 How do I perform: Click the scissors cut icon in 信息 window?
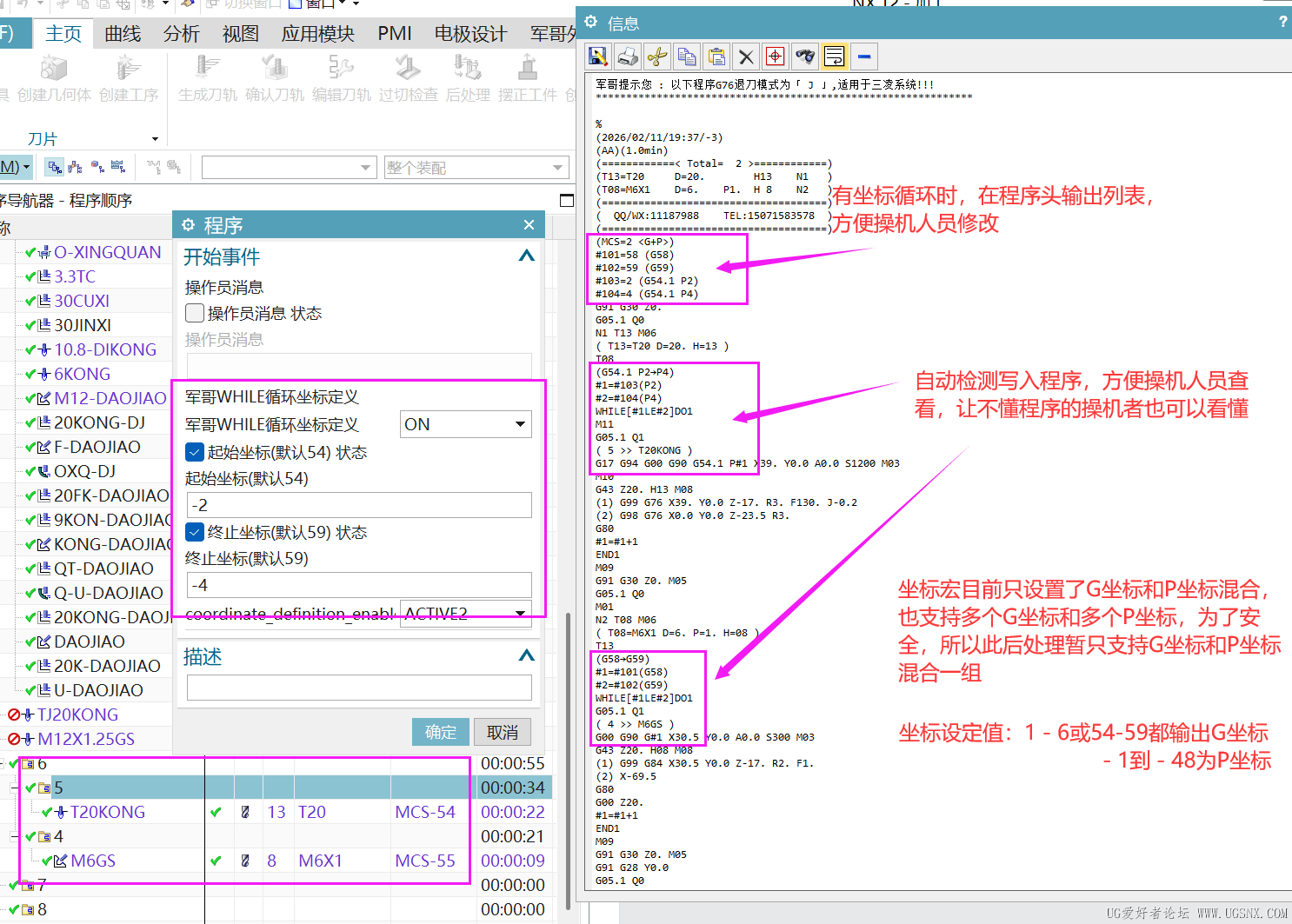click(657, 57)
